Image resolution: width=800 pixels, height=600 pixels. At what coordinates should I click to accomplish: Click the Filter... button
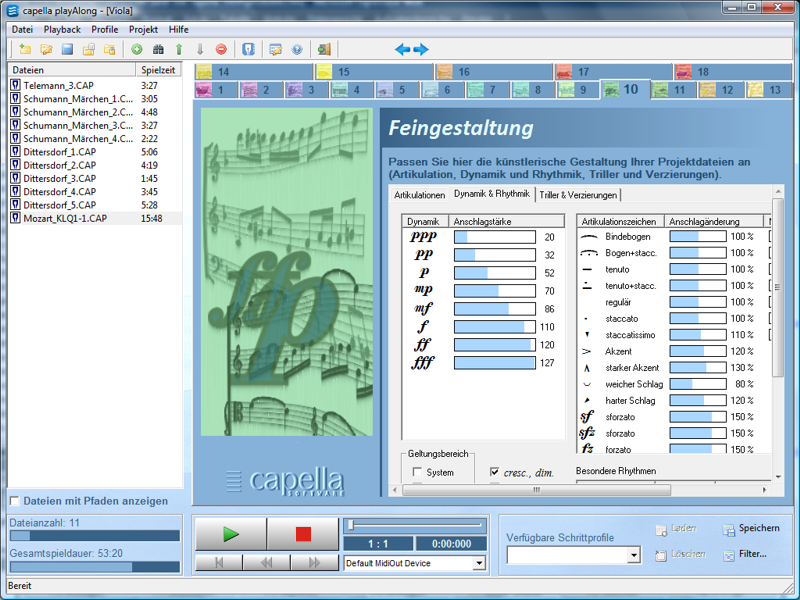pyautogui.click(x=745, y=554)
